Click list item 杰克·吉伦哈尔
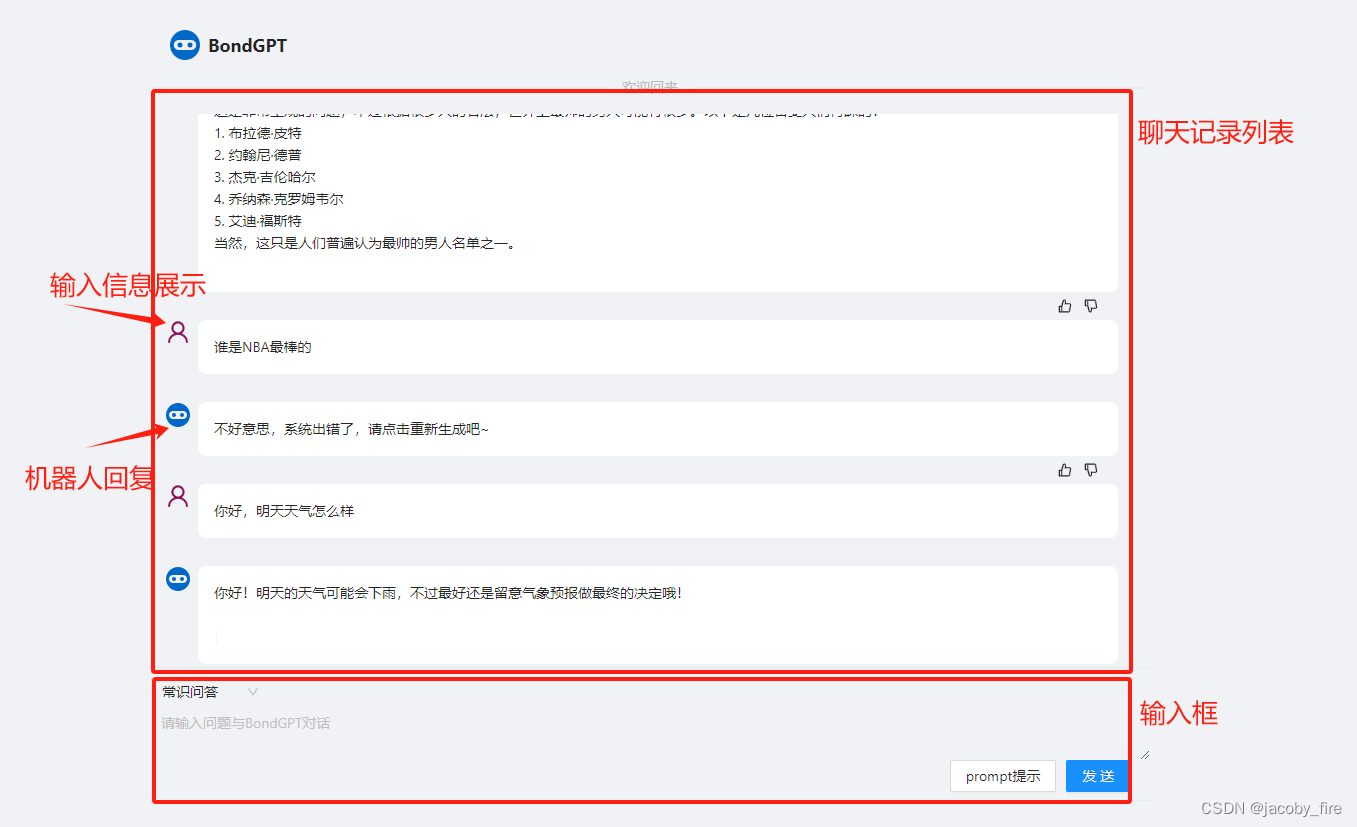 (x=265, y=177)
